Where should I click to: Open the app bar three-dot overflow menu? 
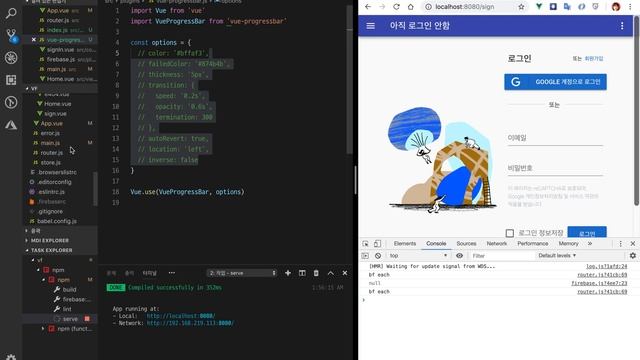pos(622,26)
